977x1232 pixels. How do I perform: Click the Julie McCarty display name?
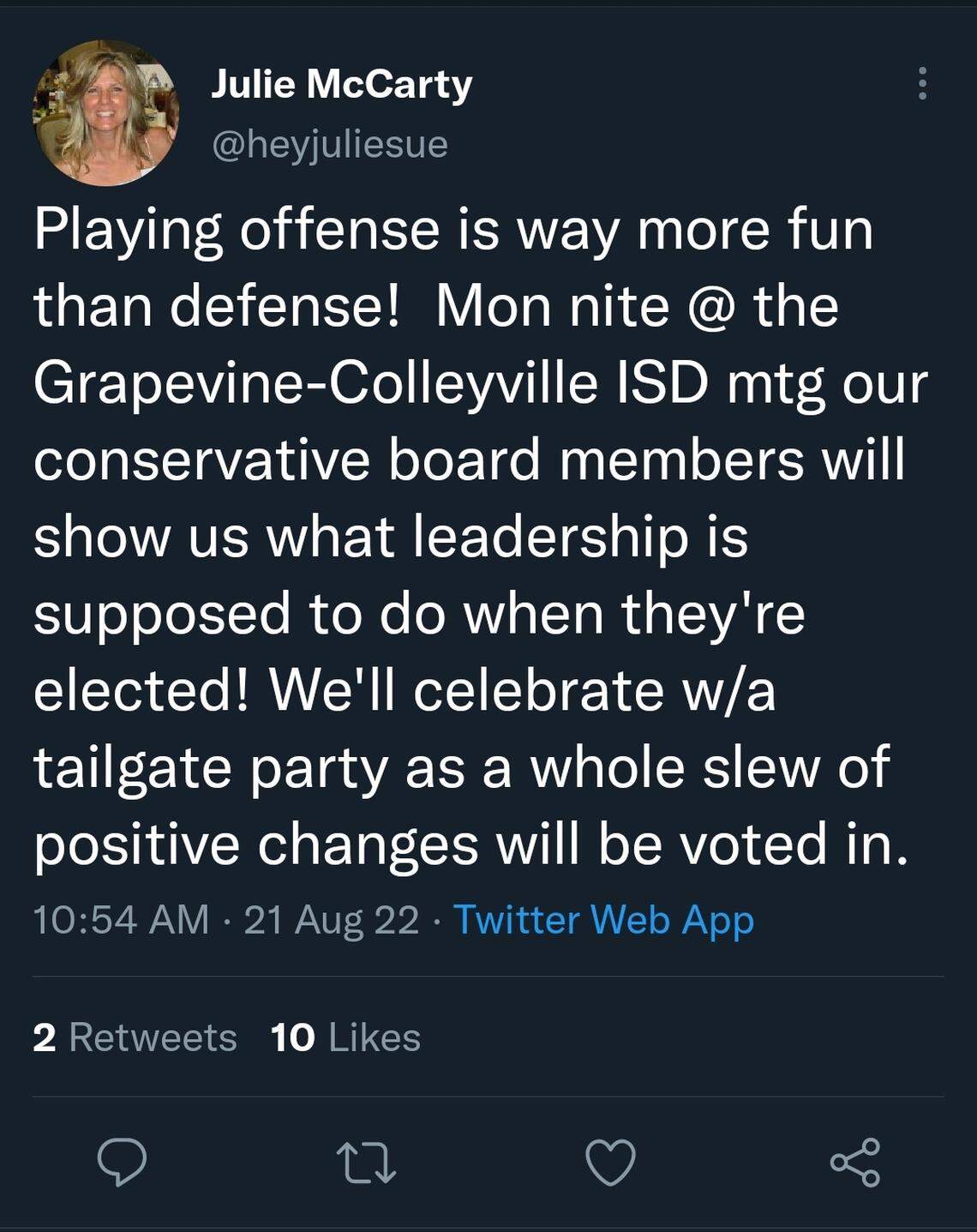[x=341, y=84]
